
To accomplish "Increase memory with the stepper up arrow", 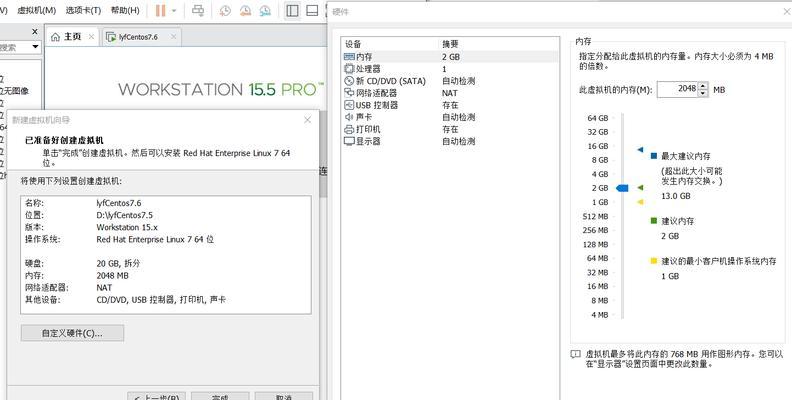I will pyautogui.click(x=703, y=85).
